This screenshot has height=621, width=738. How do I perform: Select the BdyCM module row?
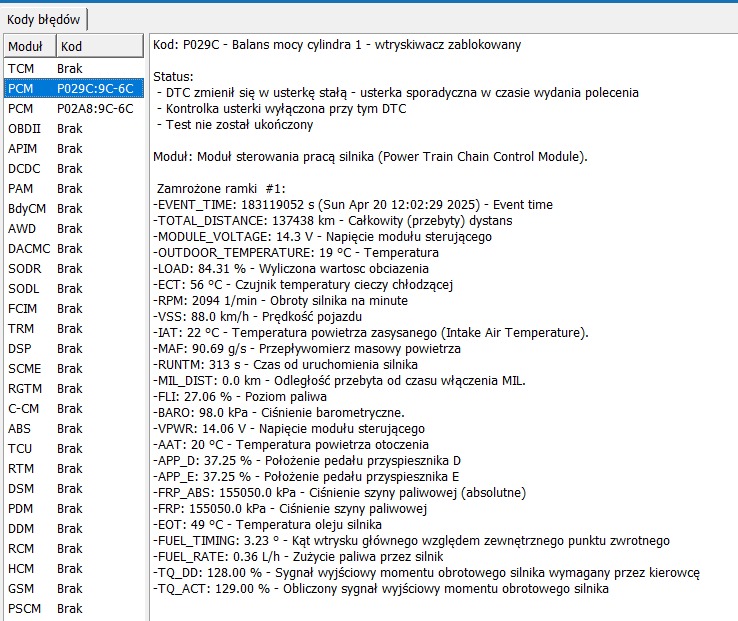click(72, 208)
